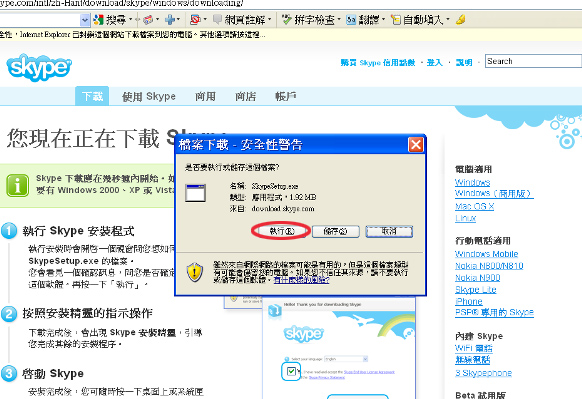The image size is (582, 399).
Task: Open the Nokia N800/N810 link
Action: click(489, 266)
